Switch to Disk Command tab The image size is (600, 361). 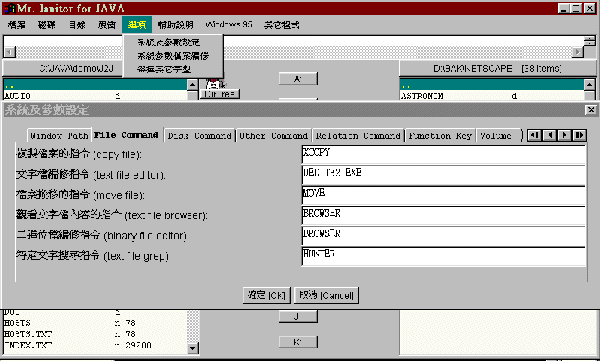coord(199,136)
